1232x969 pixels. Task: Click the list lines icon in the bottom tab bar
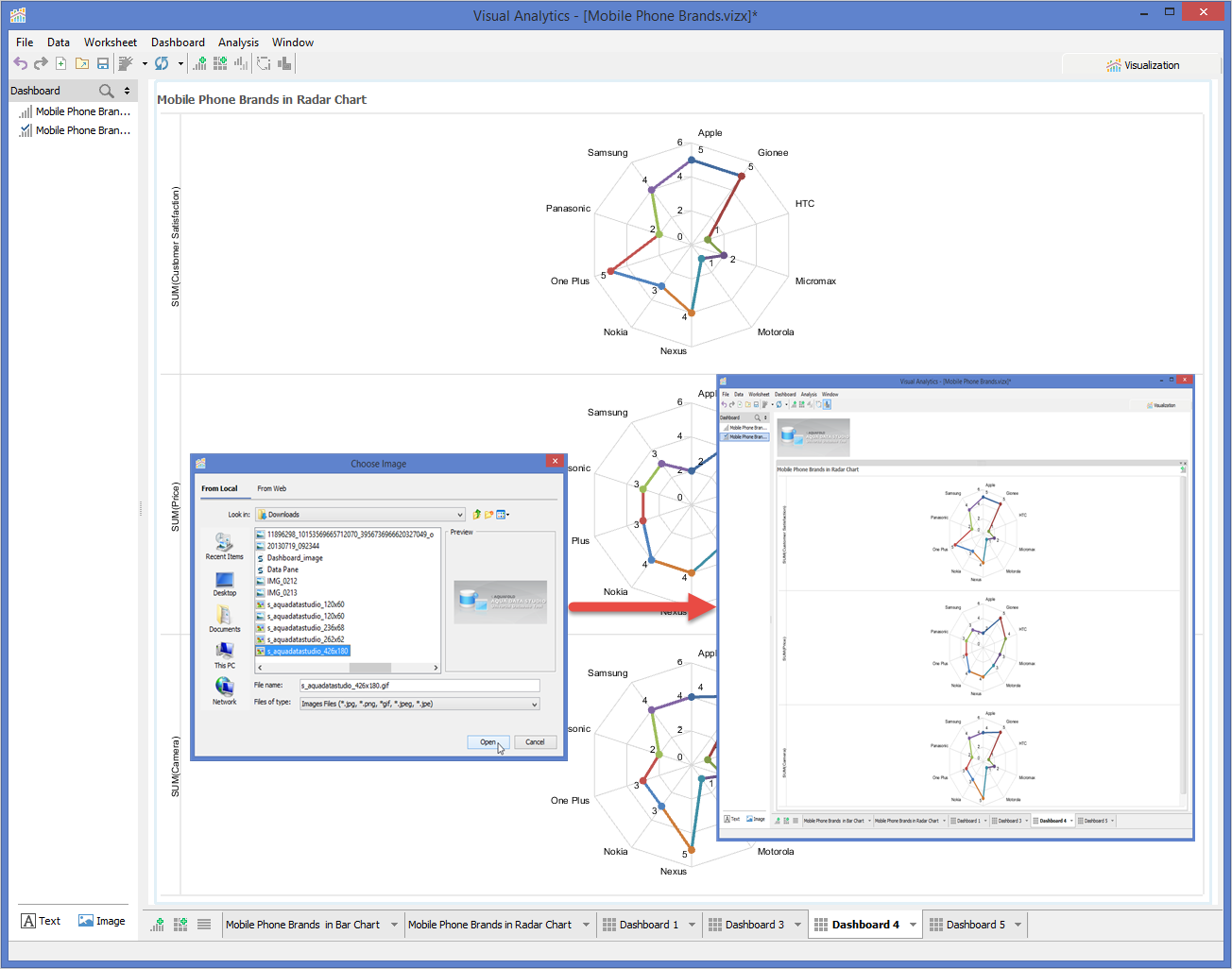point(204,925)
